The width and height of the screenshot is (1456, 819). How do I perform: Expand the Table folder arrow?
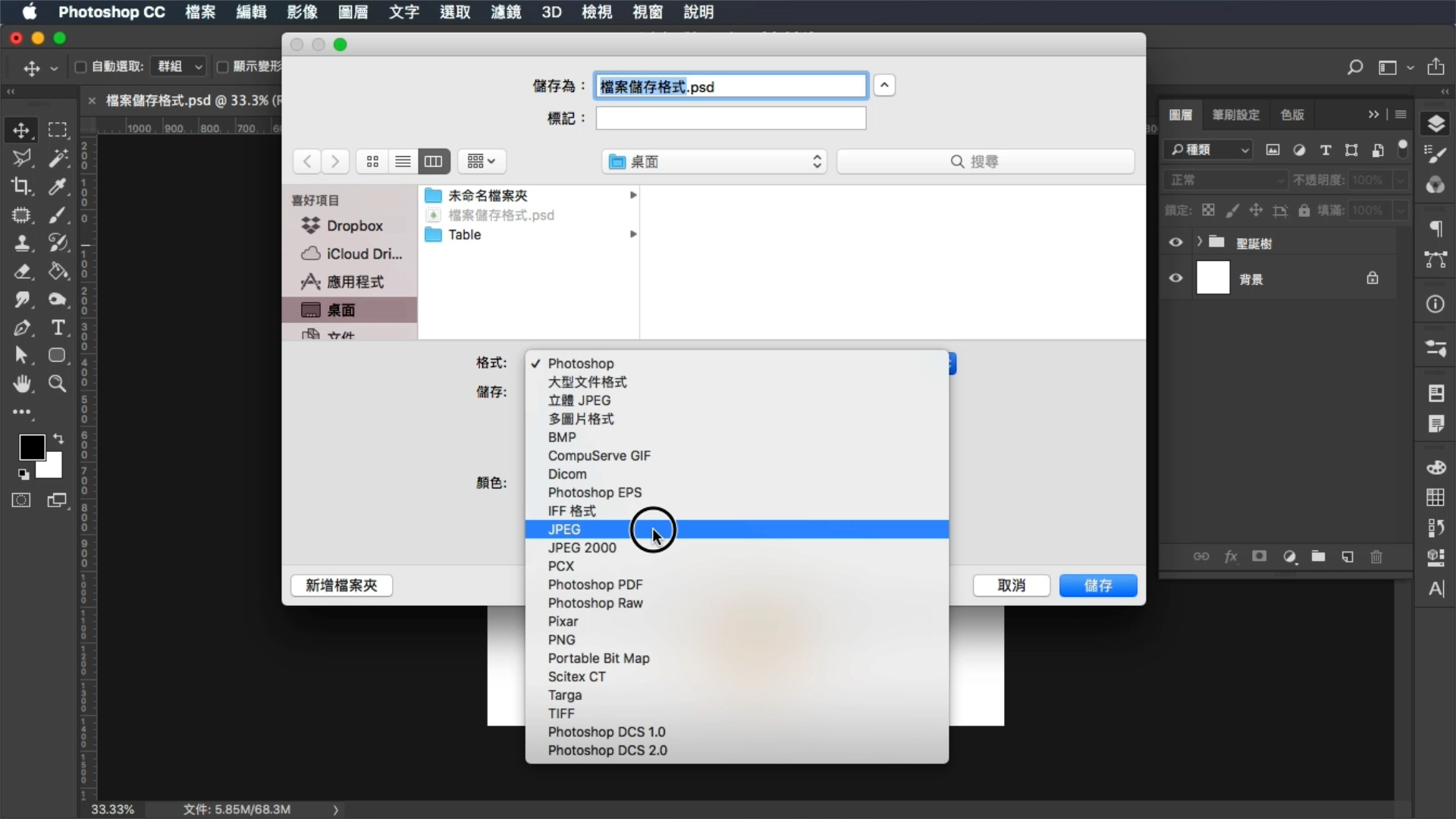[x=633, y=234]
